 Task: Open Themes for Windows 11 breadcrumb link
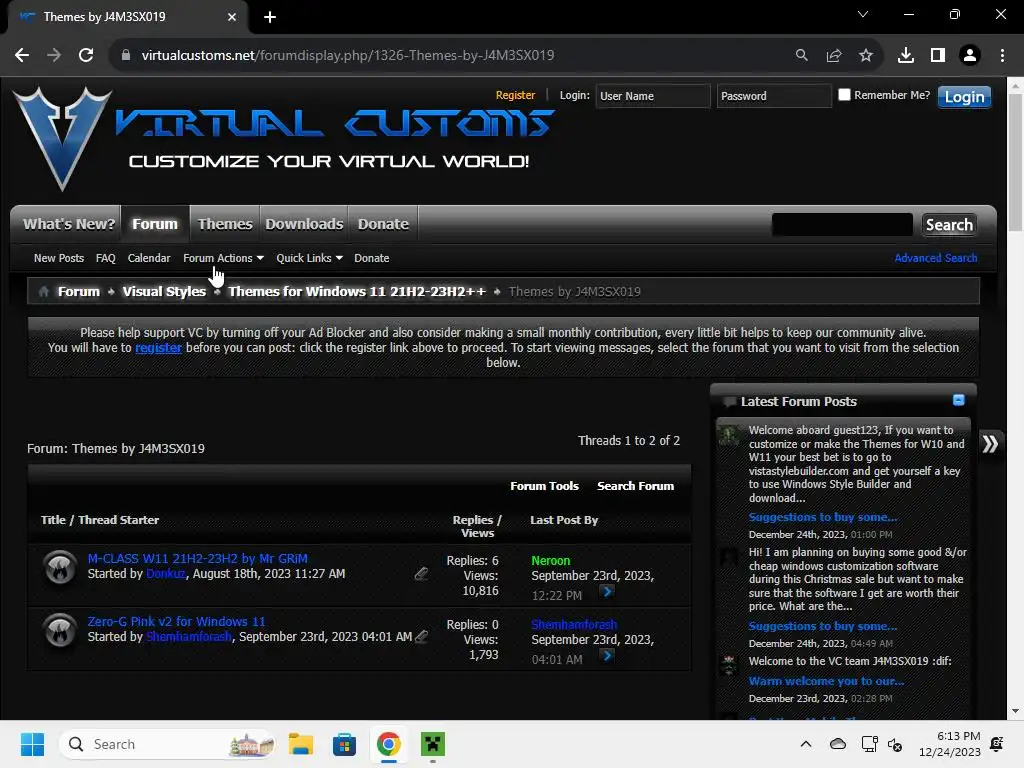coord(357,292)
